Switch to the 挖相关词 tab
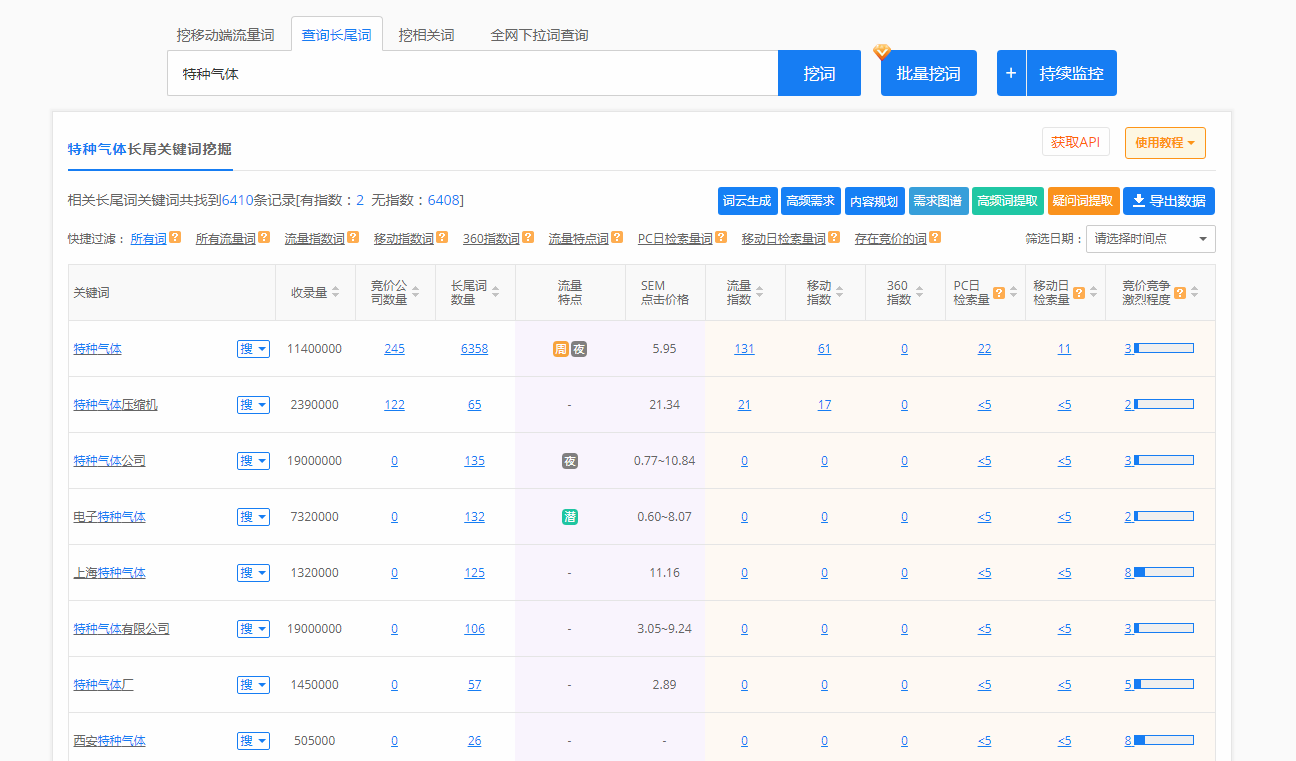Viewport: 1296px width, 761px height. (425, 33)
